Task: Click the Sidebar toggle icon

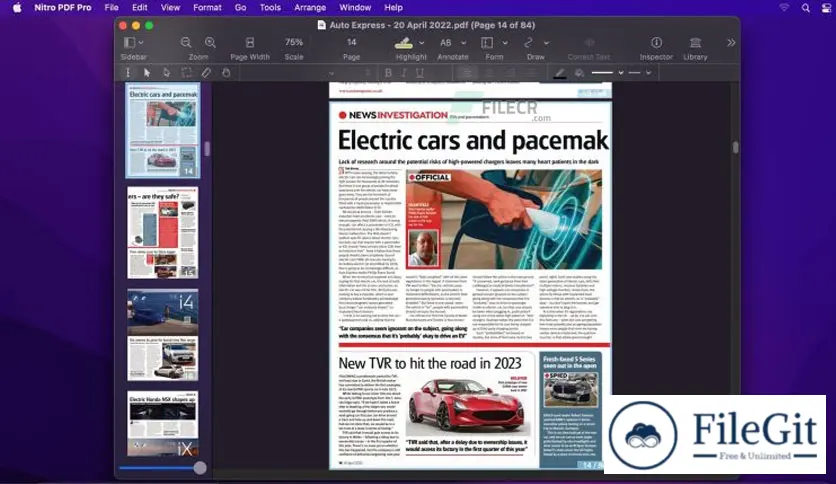Action: [129, 42]
